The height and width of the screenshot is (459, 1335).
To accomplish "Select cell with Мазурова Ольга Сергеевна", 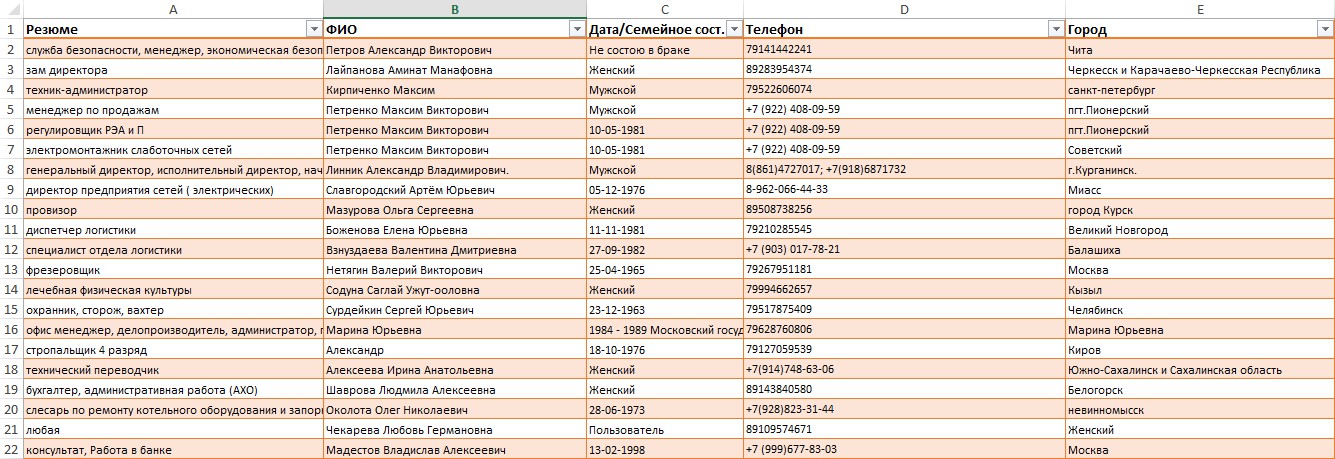I will (x=455, y=210).
